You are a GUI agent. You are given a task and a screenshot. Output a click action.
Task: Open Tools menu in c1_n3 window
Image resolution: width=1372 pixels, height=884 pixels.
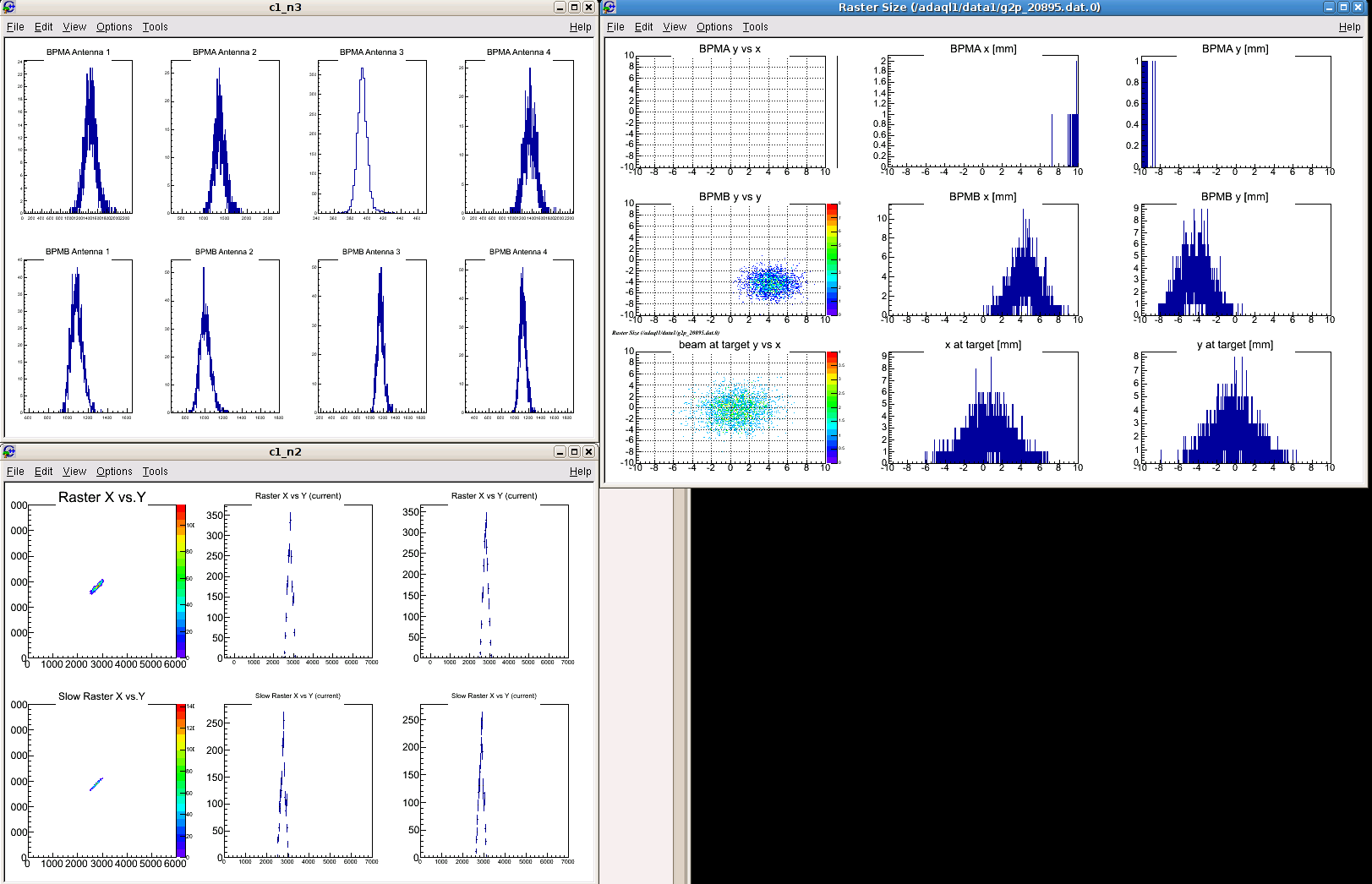point(155,27)
